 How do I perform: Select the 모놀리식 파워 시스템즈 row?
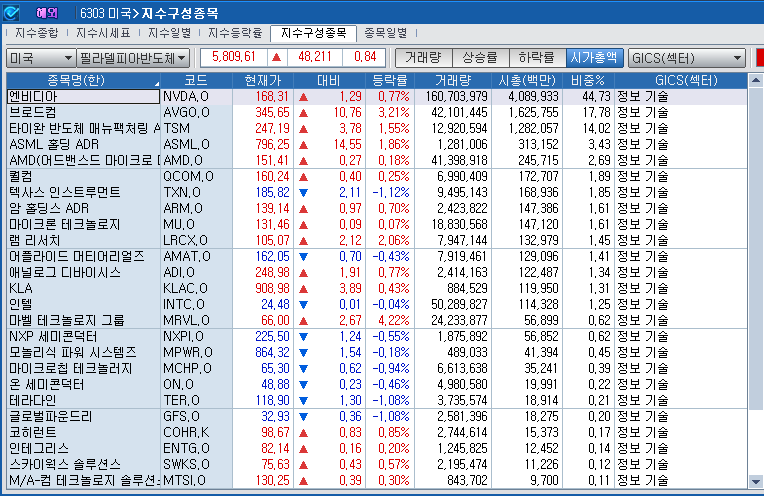pos(377,352)
